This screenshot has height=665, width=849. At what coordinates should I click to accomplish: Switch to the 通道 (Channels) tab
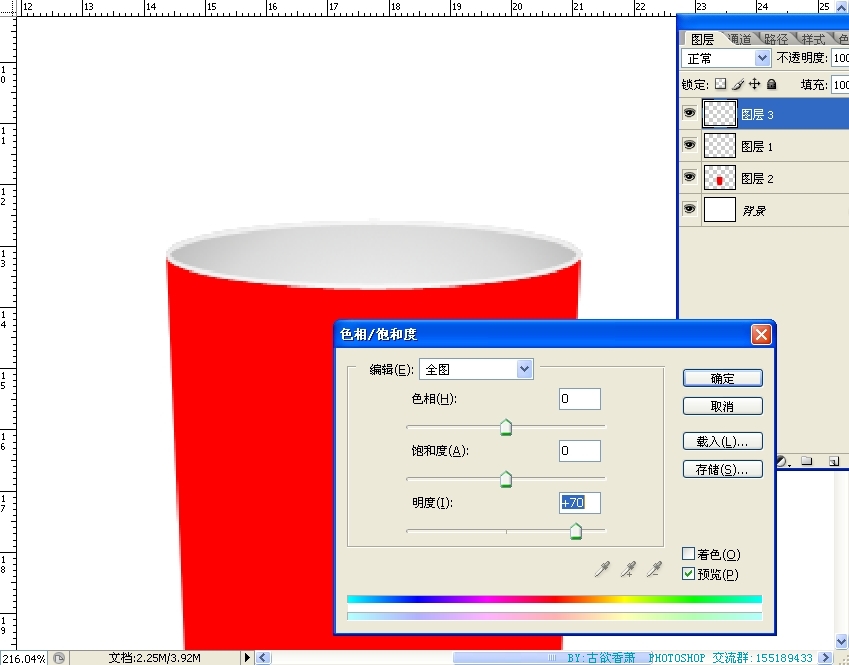click(739, 39)
